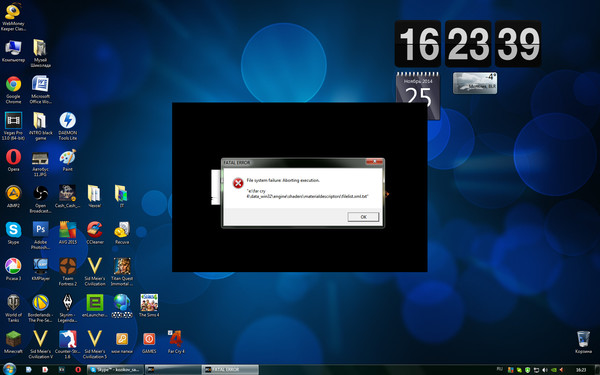This screenshot has width=600, height=375.
Task: Open the Cash_Cash audio file icon
Action: tap(68, 196)
